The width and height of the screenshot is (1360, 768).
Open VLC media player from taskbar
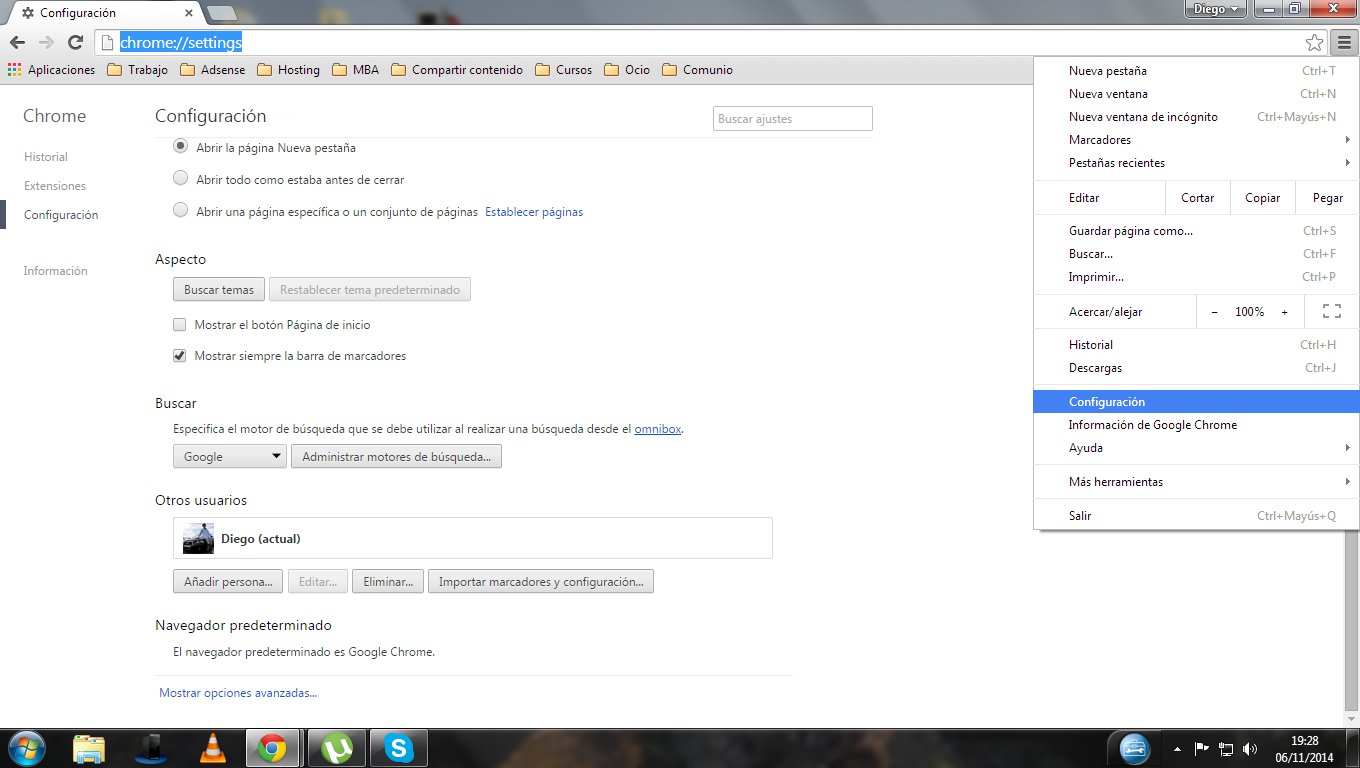(x=212, y=747)
